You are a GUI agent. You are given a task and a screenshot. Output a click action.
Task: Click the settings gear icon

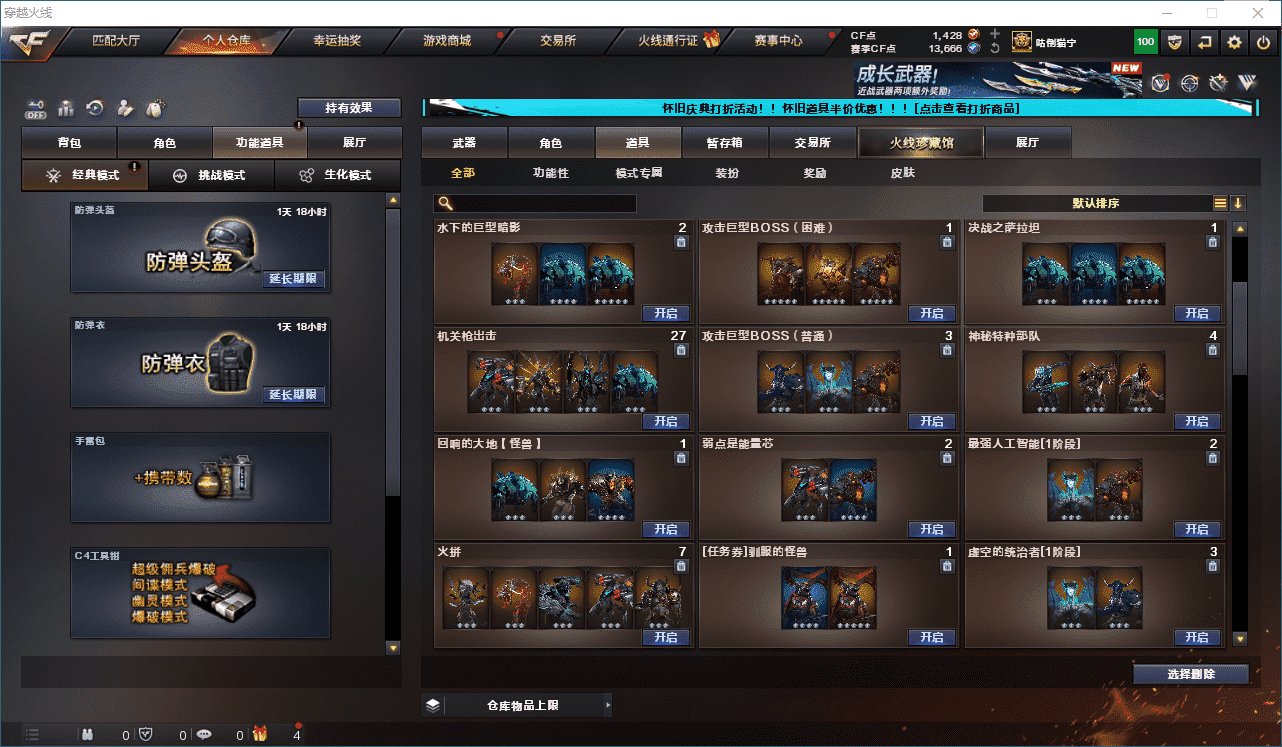pyautogui.click(x=1235, y=42)
